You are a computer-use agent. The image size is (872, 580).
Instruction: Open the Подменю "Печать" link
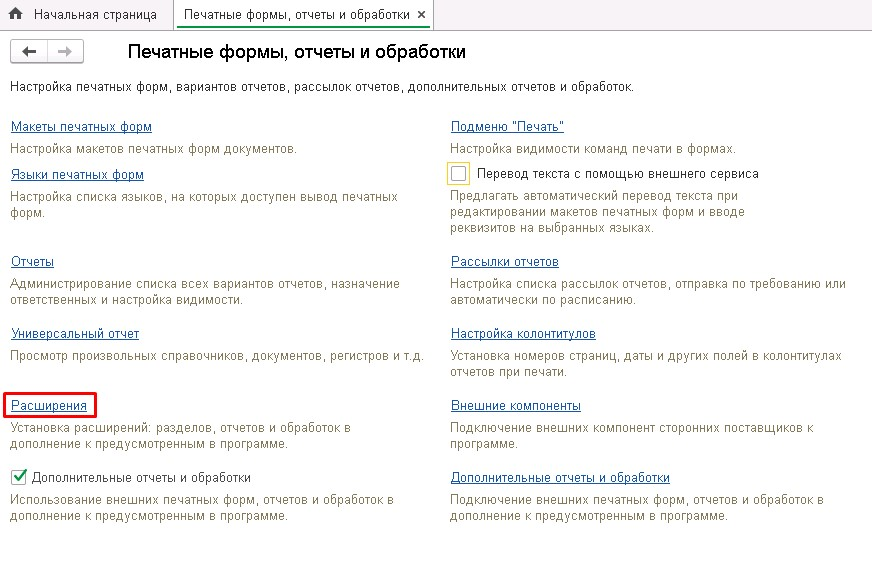click(x=507, y=127)
